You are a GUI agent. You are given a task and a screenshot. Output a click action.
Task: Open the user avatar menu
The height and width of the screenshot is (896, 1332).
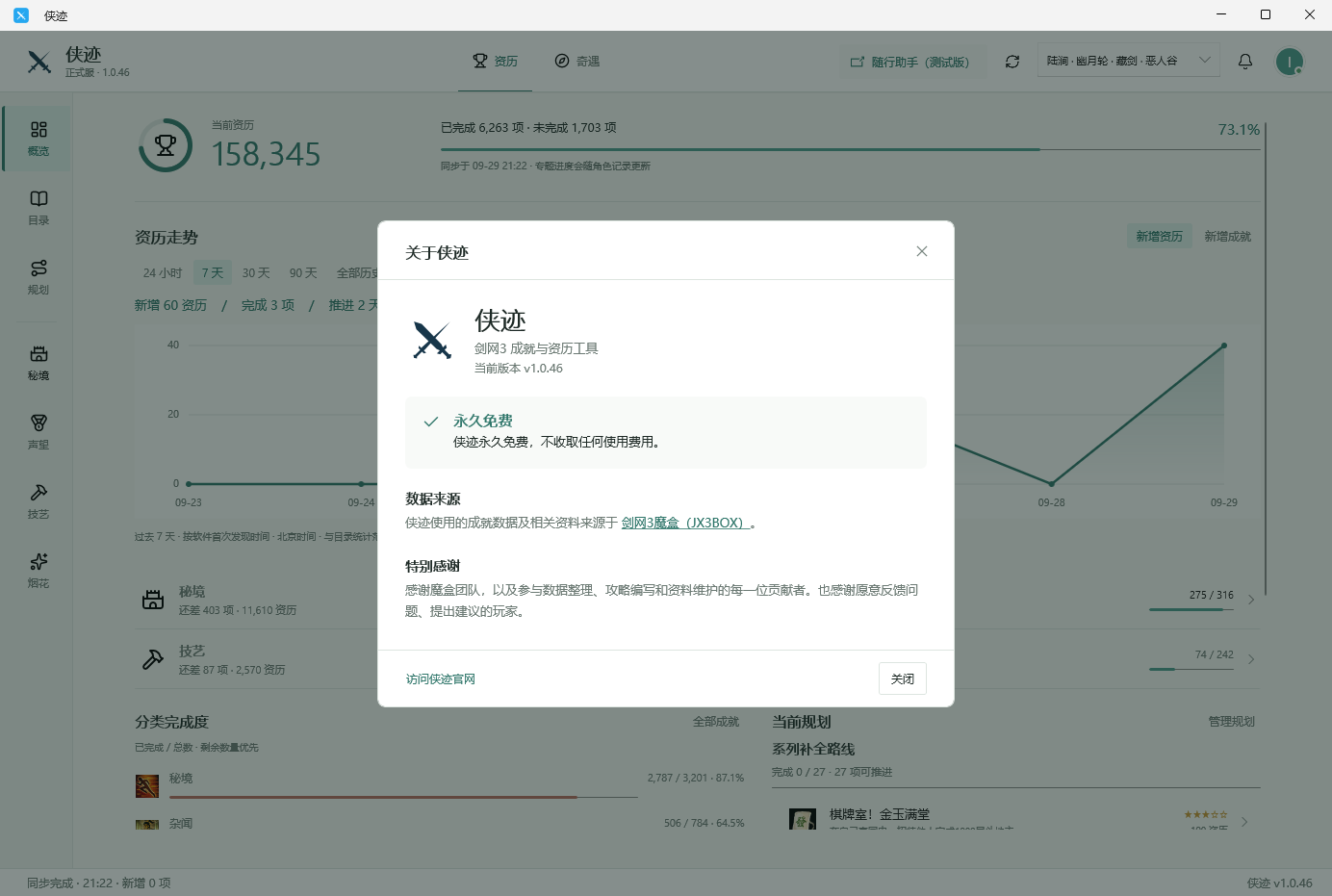pos(1290,62)
